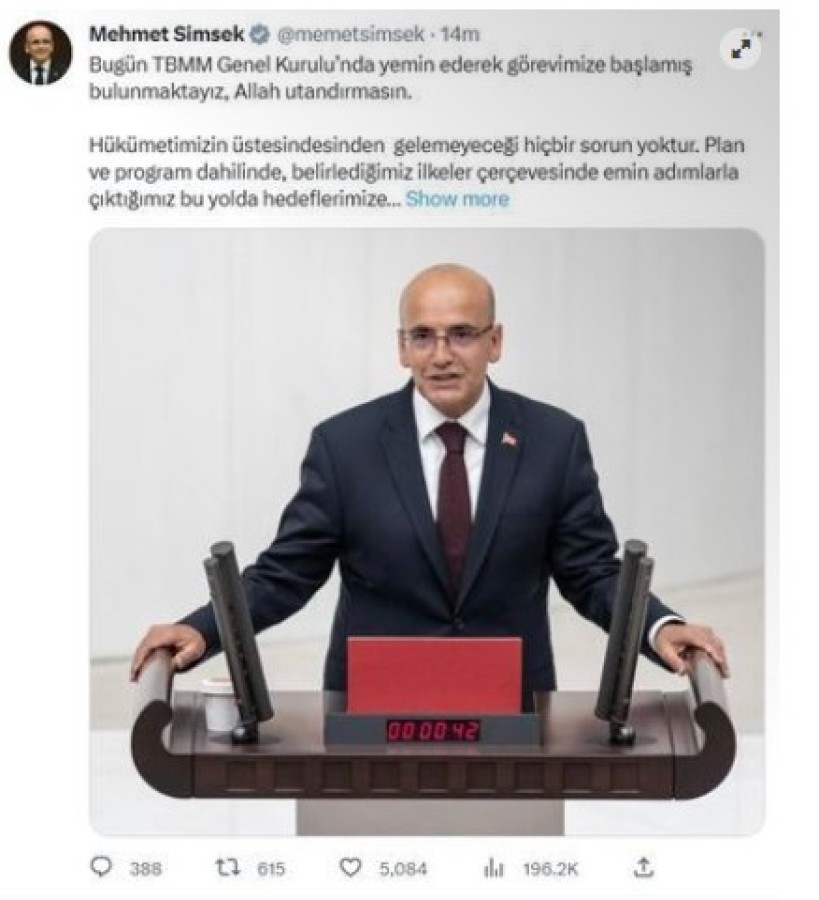Click the retweet arrows icon
Screen dimensions: 819x900
tap(227, 867)
